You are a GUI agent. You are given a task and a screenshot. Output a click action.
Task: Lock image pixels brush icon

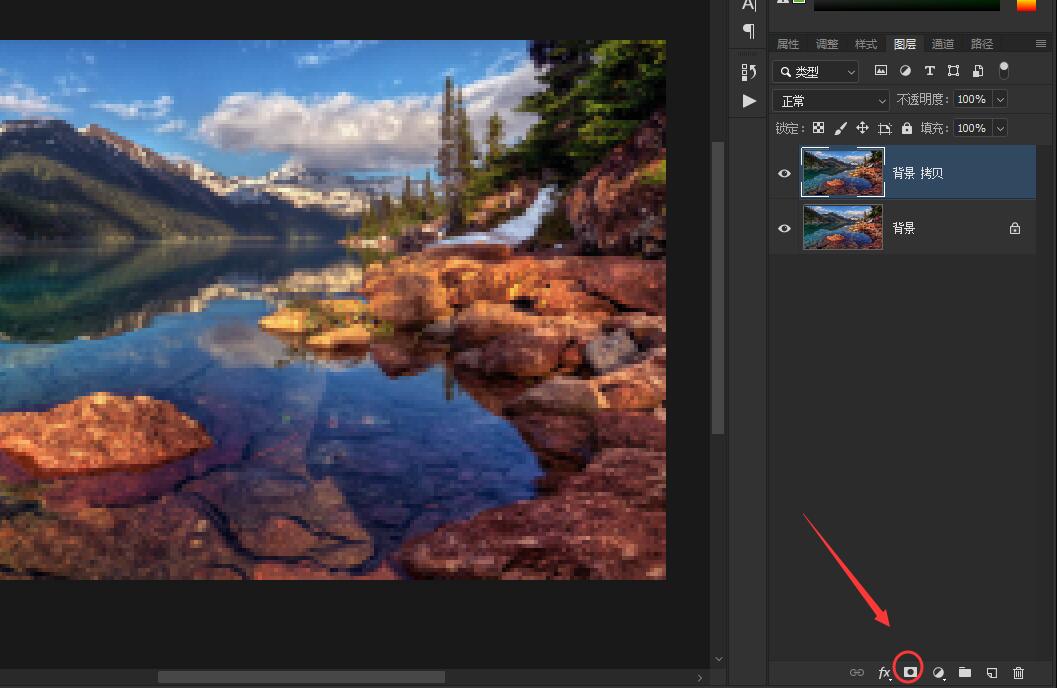click(841, 128)
